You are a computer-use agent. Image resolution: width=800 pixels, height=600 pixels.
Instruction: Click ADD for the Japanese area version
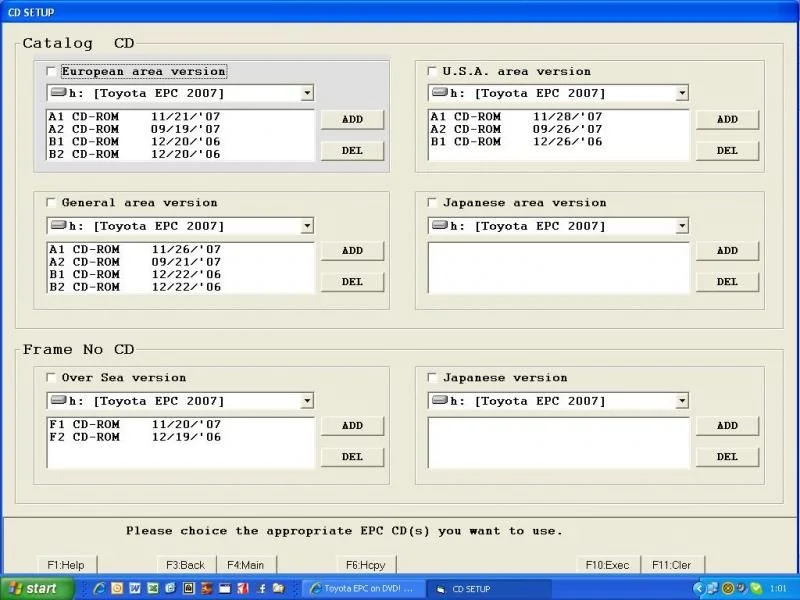tap(727, 251)
